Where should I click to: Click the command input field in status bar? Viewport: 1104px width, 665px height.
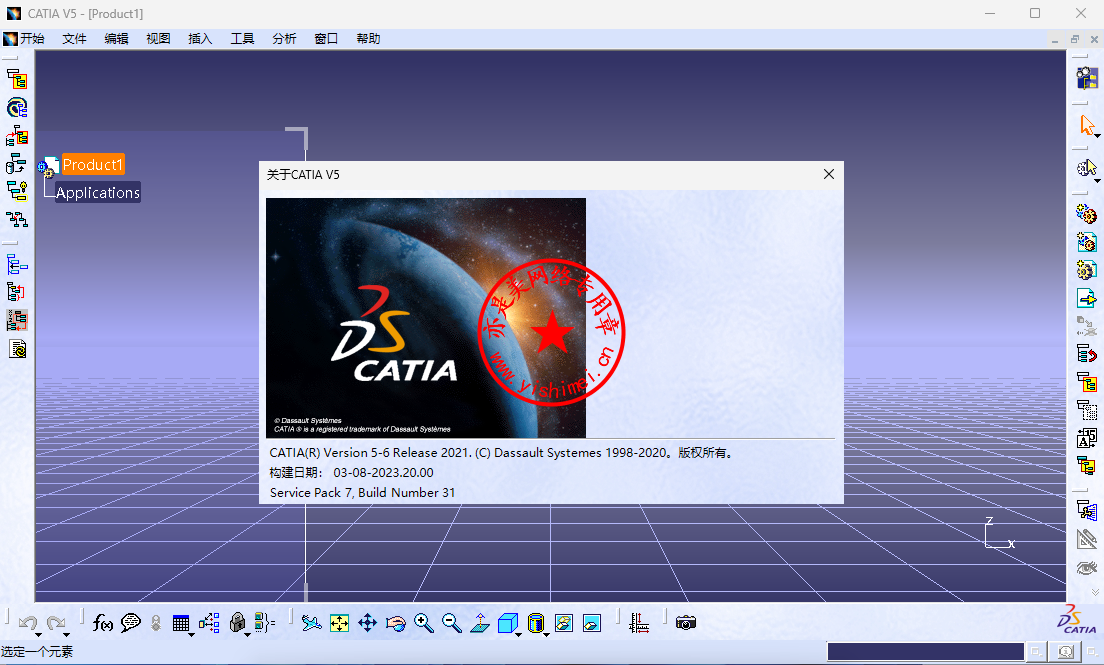pyautogui.click(x=925, y=651)
